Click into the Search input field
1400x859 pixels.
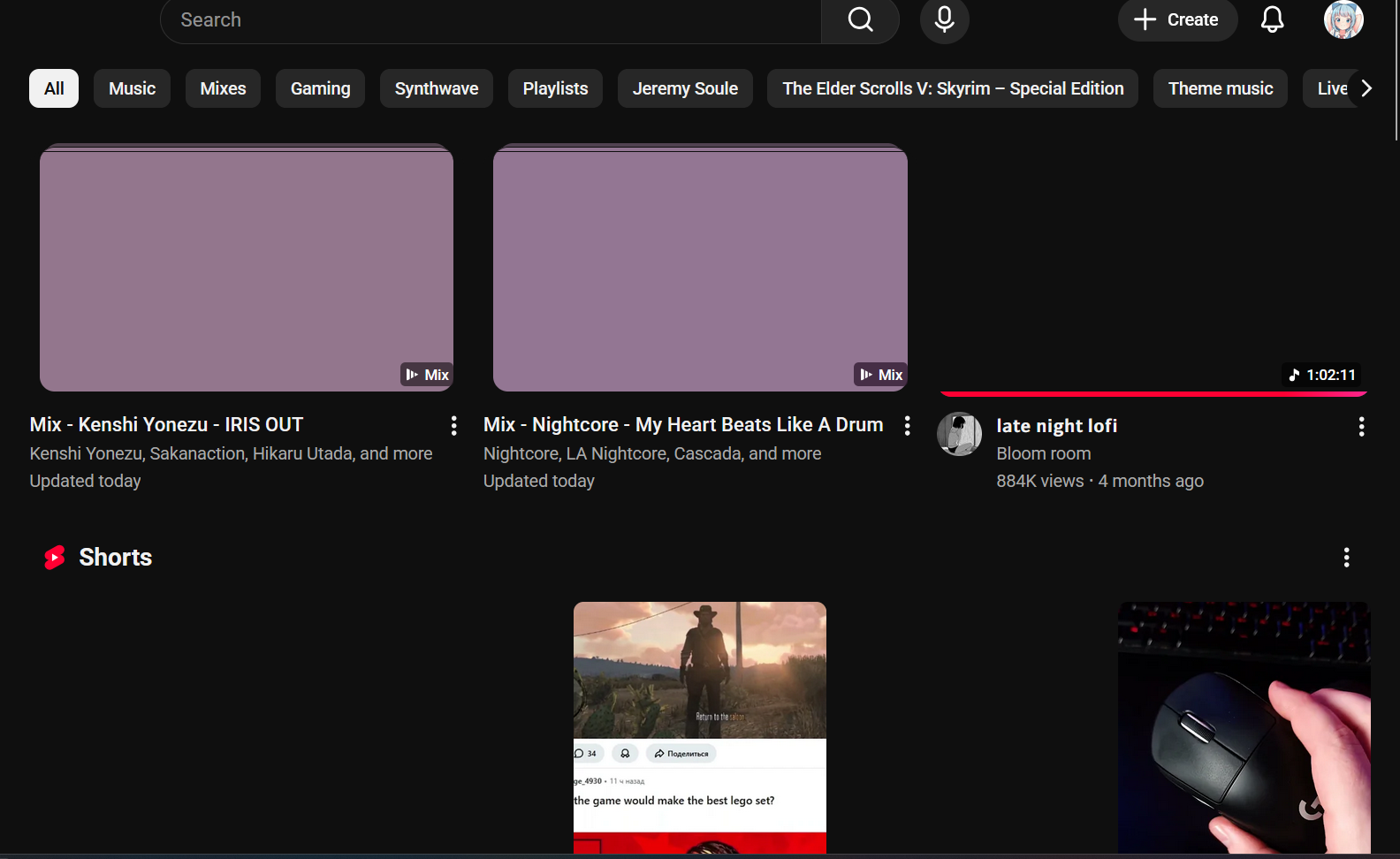click(491, 19)
